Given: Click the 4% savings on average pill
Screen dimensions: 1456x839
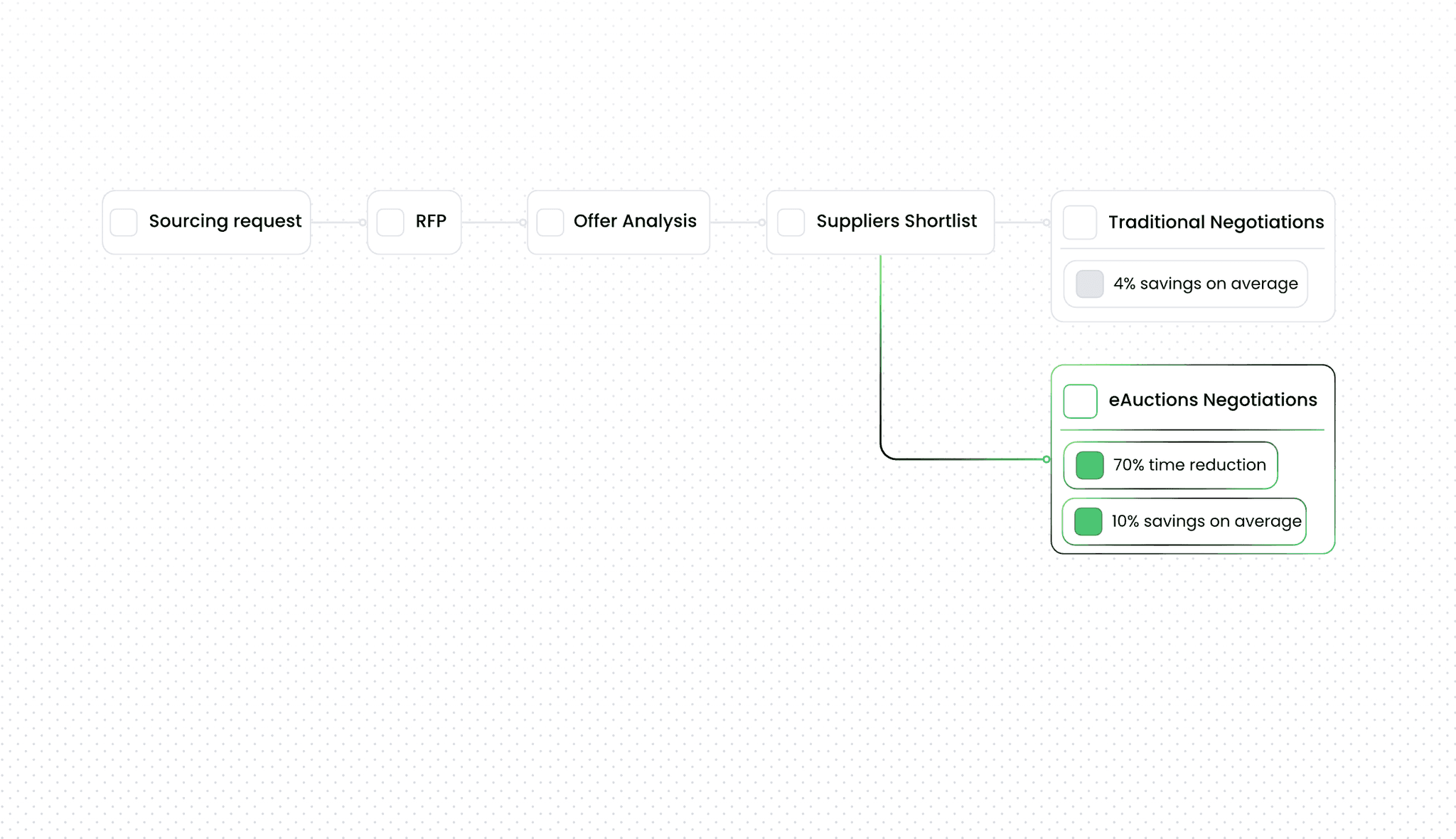Looking at the screenshot, I should [x=1205, y=284].
